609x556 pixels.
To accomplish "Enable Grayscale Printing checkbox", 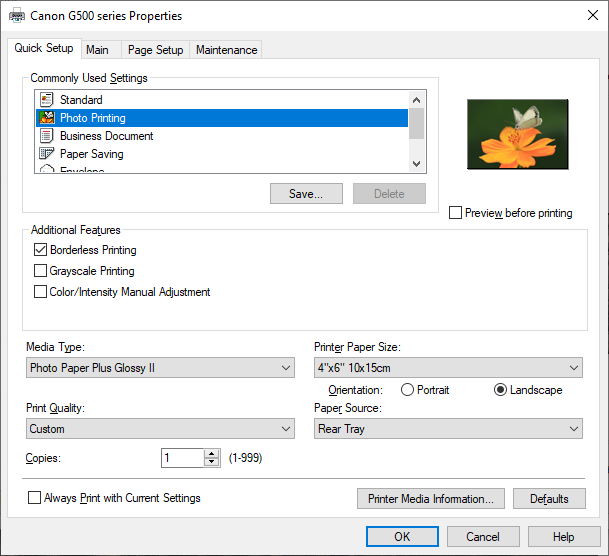I will point(40,271).
